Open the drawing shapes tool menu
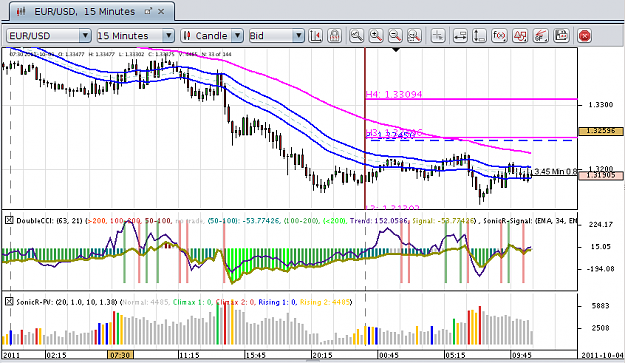Screen dimensions: 625x363 tap(520, 36)
